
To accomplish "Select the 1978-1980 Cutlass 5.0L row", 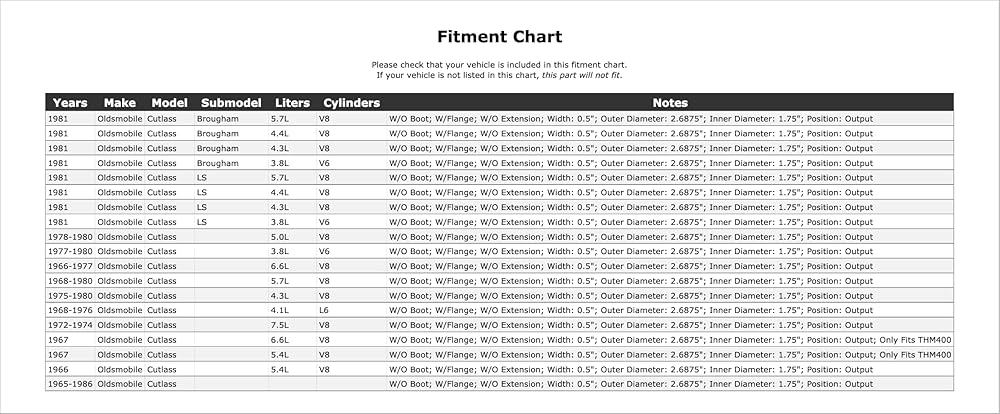I will coord(499,237).
